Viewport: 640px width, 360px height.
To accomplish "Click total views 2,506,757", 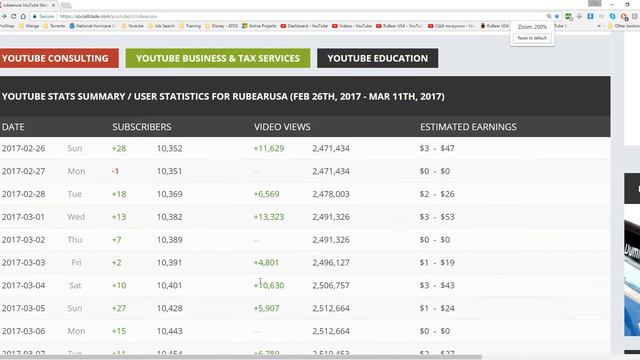I will (x=331, y=285).
